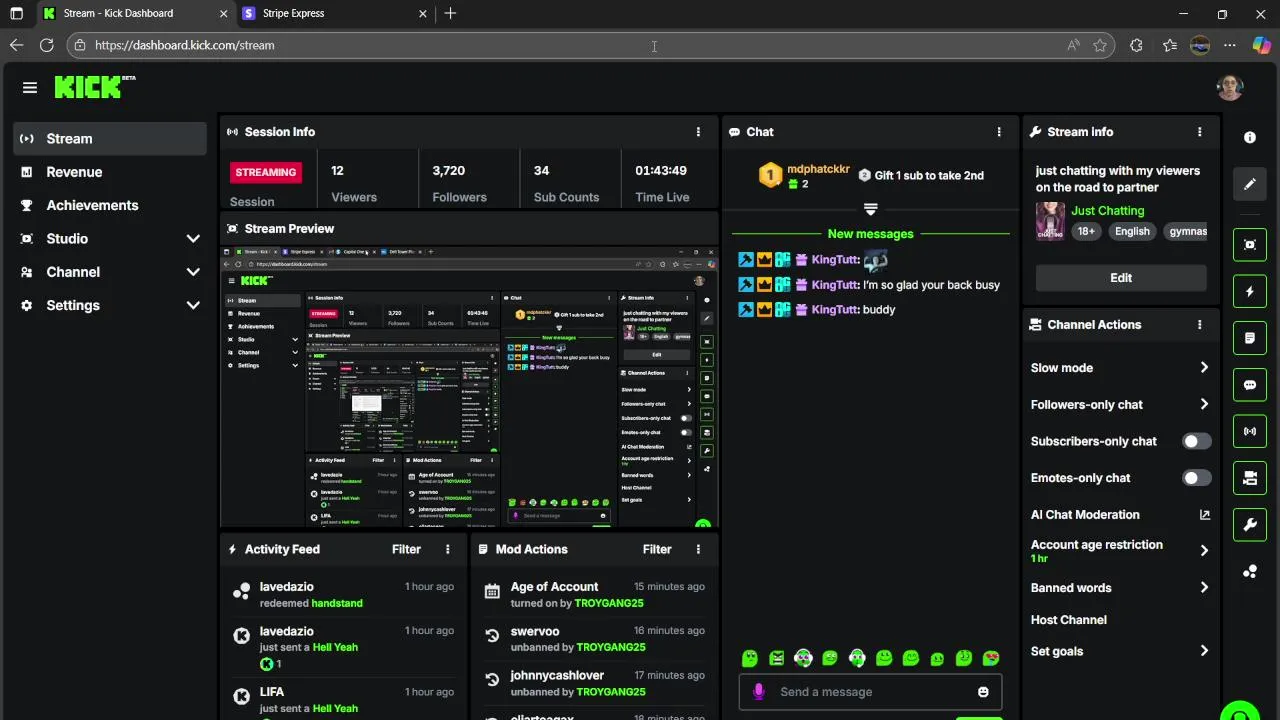Open the hamburger menu beside the Kick logo

30,88
